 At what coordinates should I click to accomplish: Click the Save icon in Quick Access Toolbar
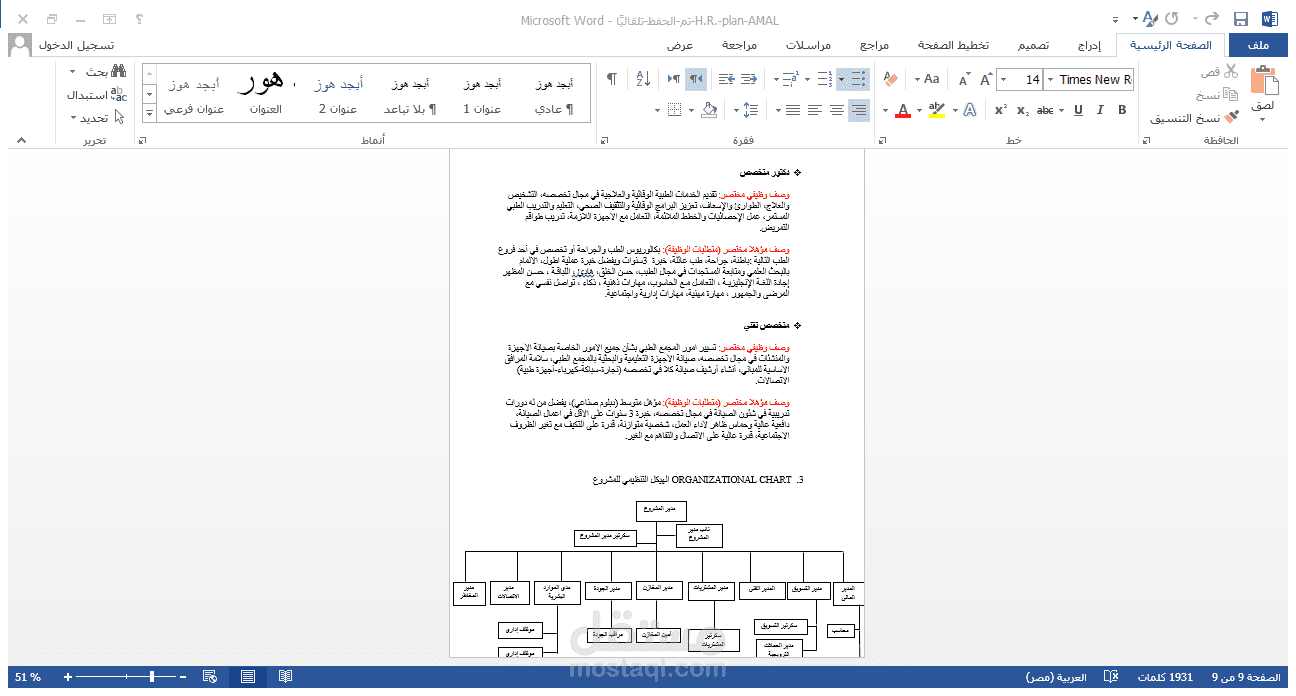click(1241, 19)
